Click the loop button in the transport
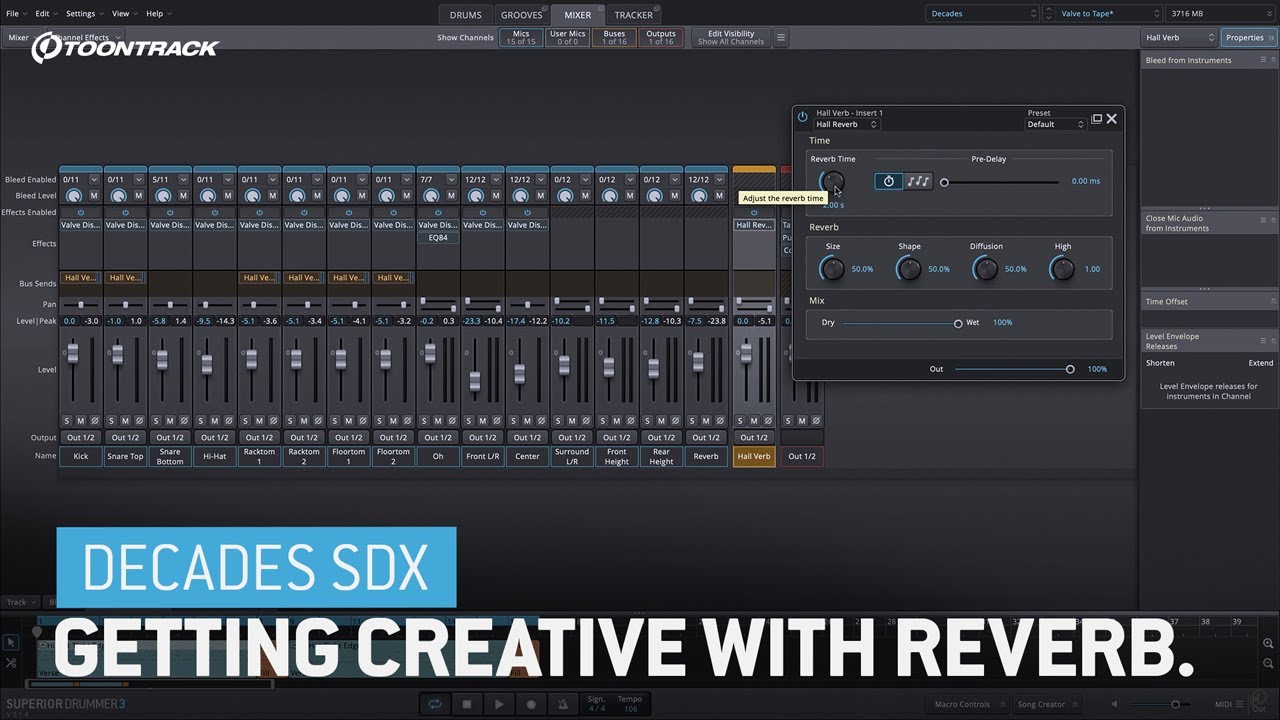This screenshot has height=720, width=1280. coord(434,704)
